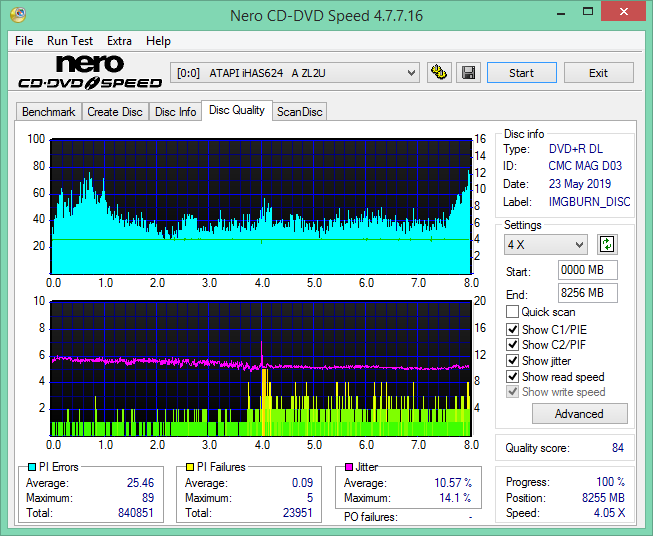Screen dimensions: 653x536
Task: Click the Position value 8255 MB
Action: click(603, 498)
